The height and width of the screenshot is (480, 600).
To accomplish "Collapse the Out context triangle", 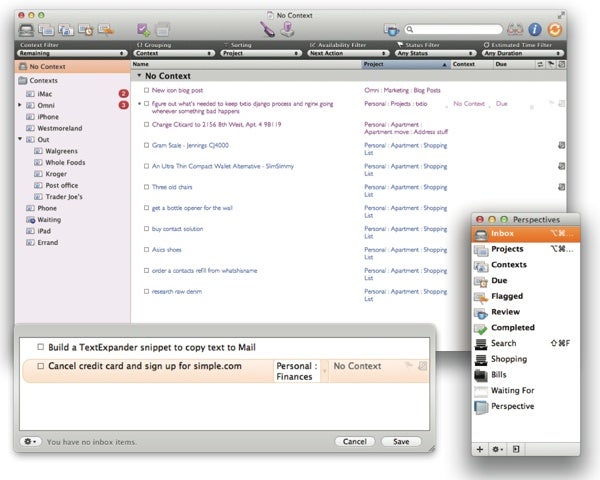I will (x=20, y=139).
